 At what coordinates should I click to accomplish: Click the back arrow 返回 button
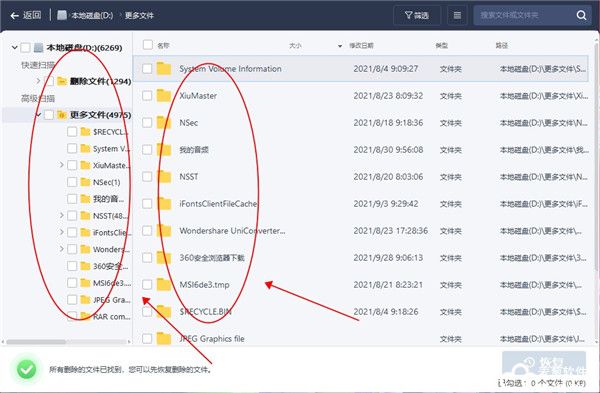point(26,15)
